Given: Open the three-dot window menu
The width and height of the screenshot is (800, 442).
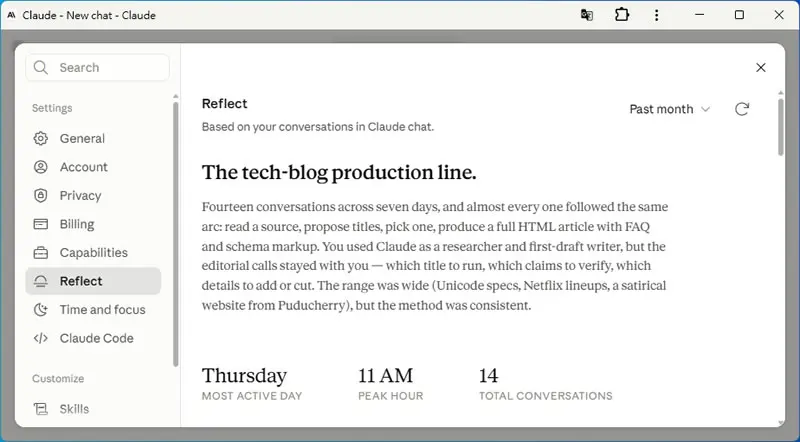Looking at the screenshot, I should click(657, 15).
